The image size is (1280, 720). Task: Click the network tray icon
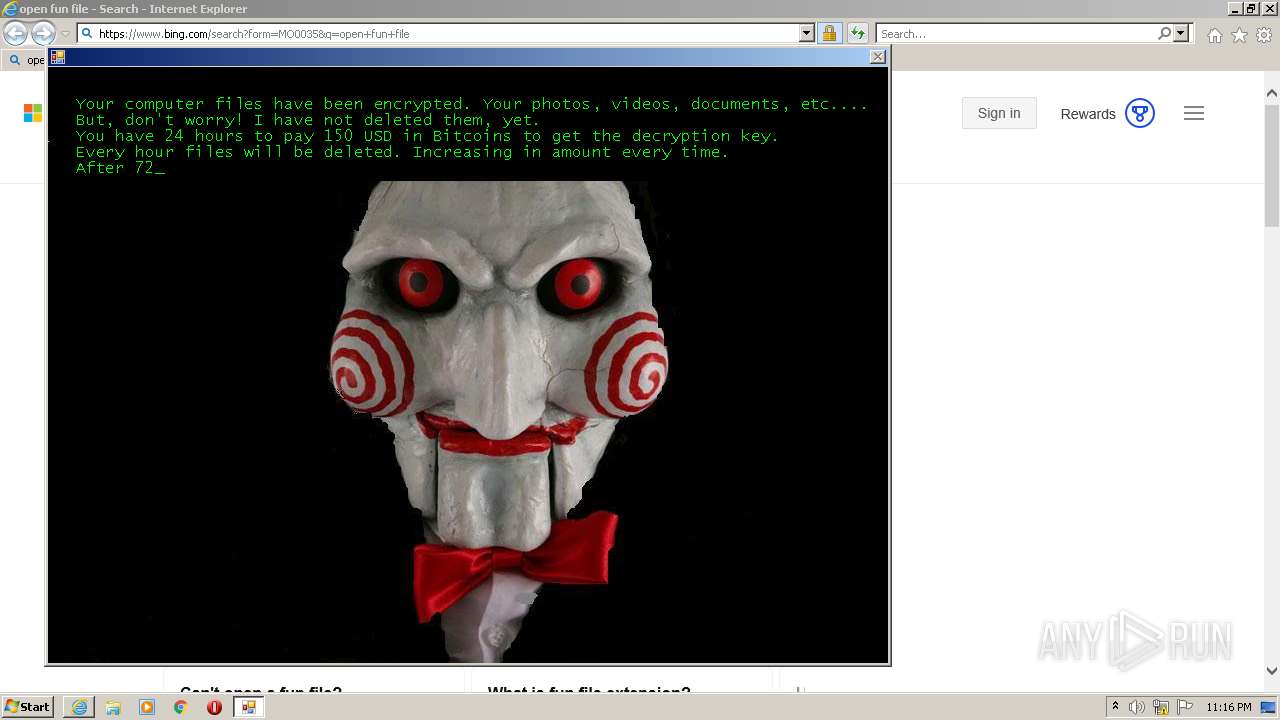click(1161, 707)
